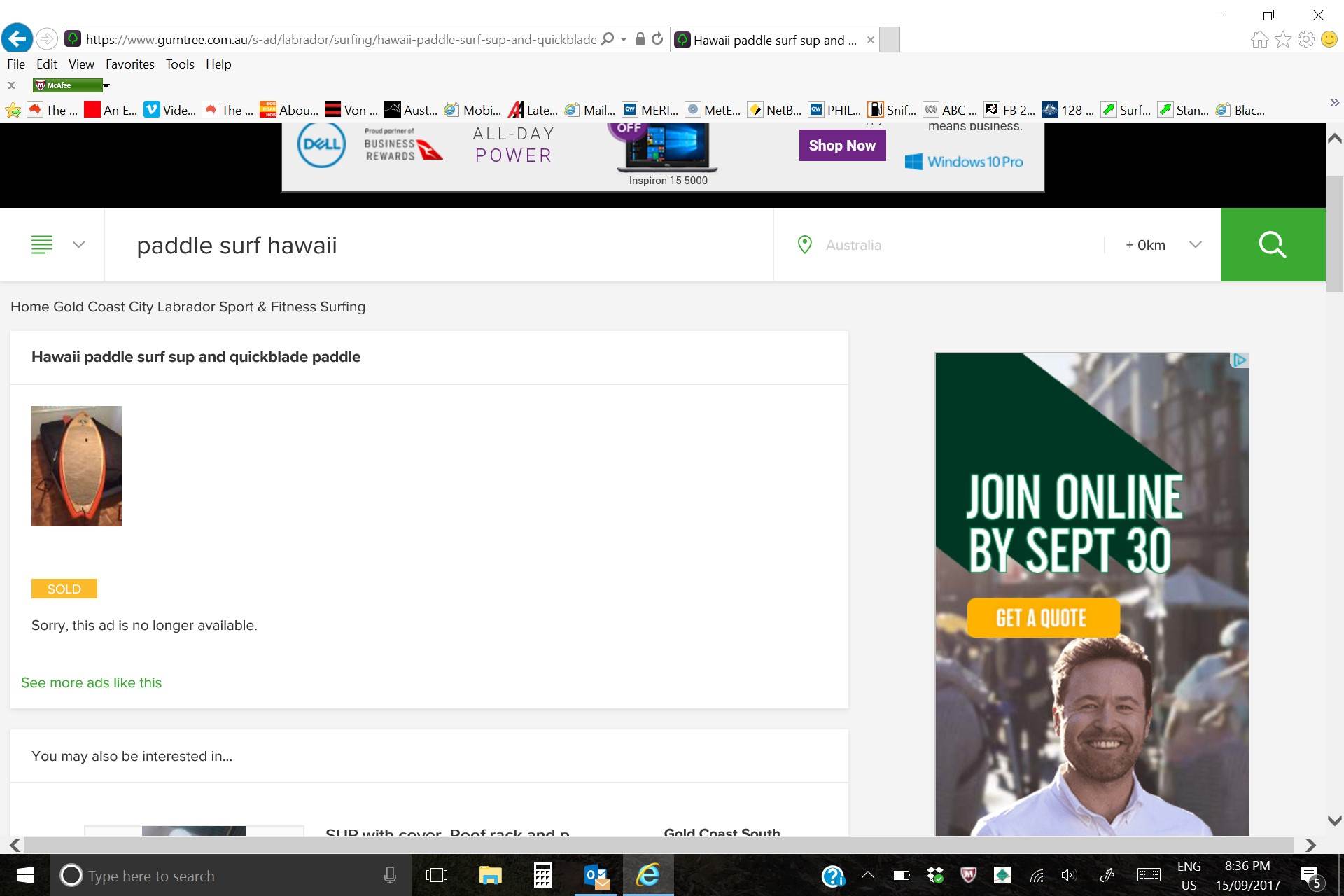Click the paddle board ad thumbnail
The image size is (1344, 896).
(x=76, y=465)
